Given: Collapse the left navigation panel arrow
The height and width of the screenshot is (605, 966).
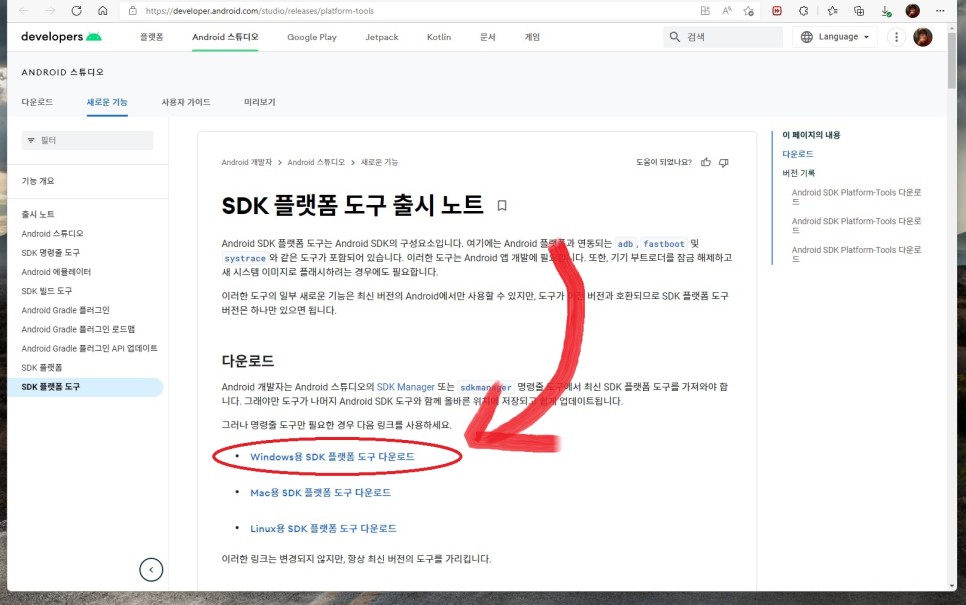Looking at the screenshot, I should click(151, 569).
